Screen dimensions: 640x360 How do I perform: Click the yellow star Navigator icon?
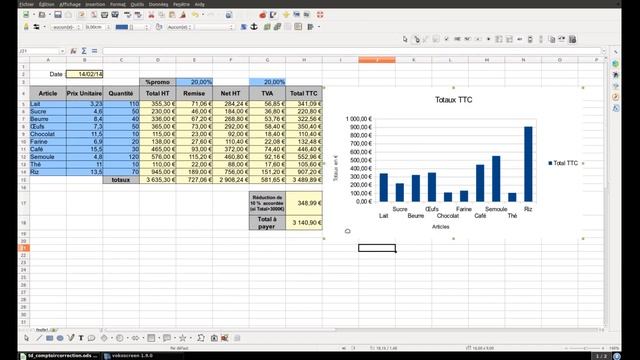click(x=286, y=15)
